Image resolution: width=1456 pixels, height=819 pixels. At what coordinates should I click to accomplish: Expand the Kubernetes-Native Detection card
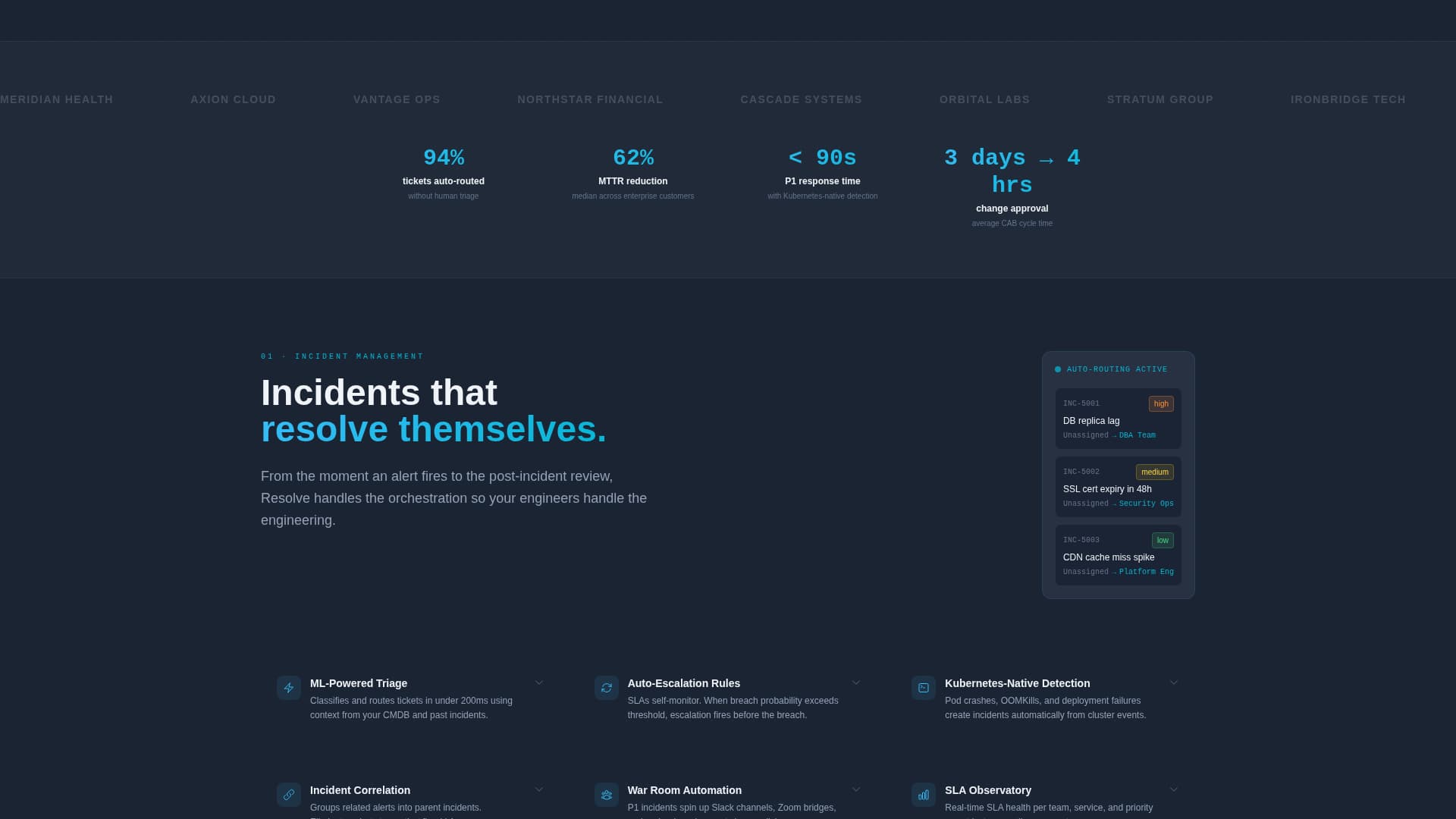[1173, 682]
